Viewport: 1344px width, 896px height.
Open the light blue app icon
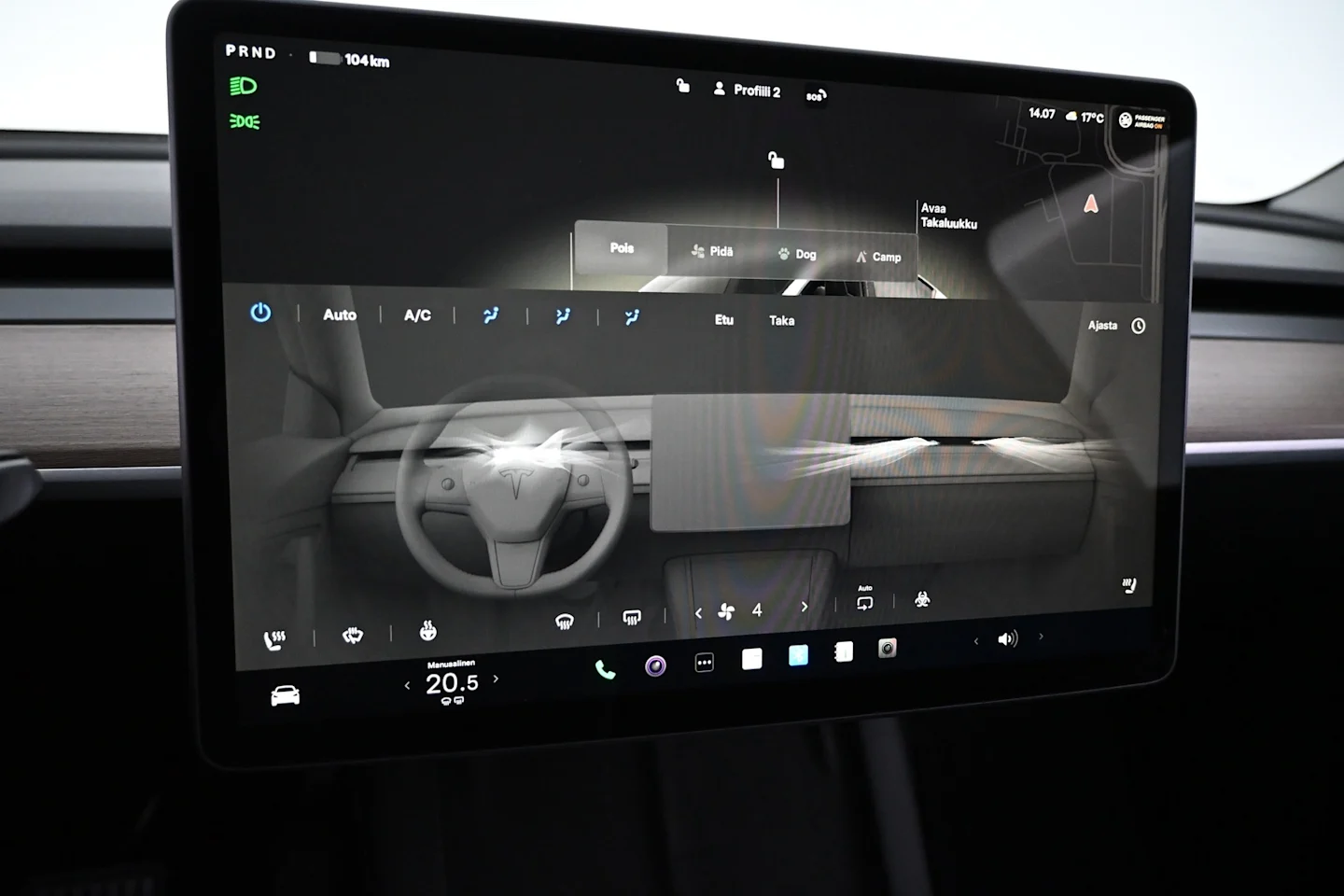pos(798,655)
